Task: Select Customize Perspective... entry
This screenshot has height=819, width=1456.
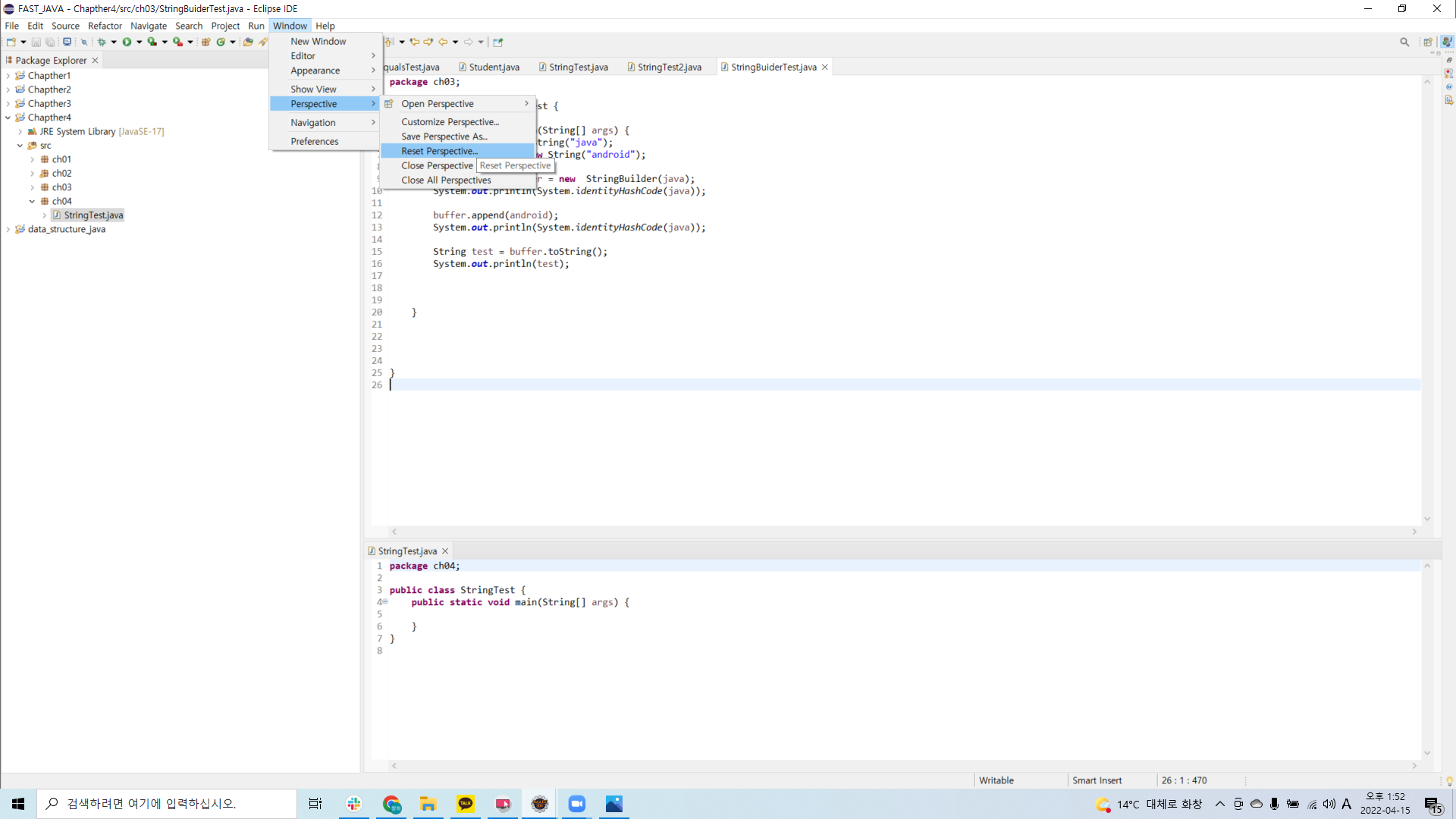Action: pos(458,122)
